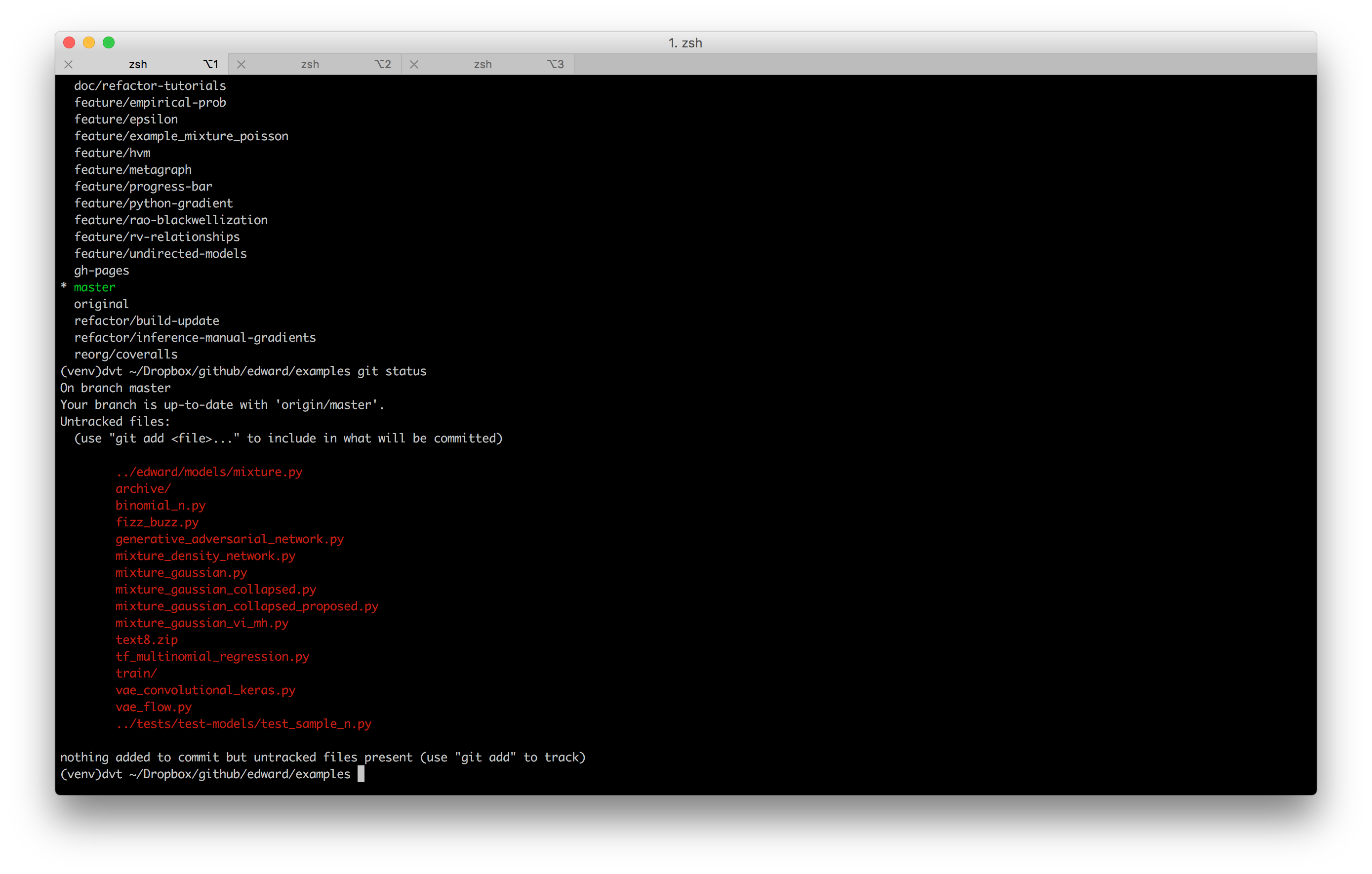
Task: Click the gh-pages branch name
Action: point(101,271)
